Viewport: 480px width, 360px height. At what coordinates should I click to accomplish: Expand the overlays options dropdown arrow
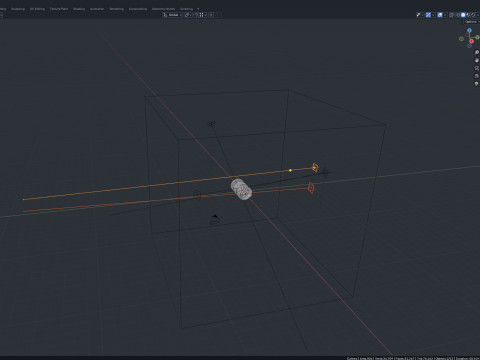[445, 15]
